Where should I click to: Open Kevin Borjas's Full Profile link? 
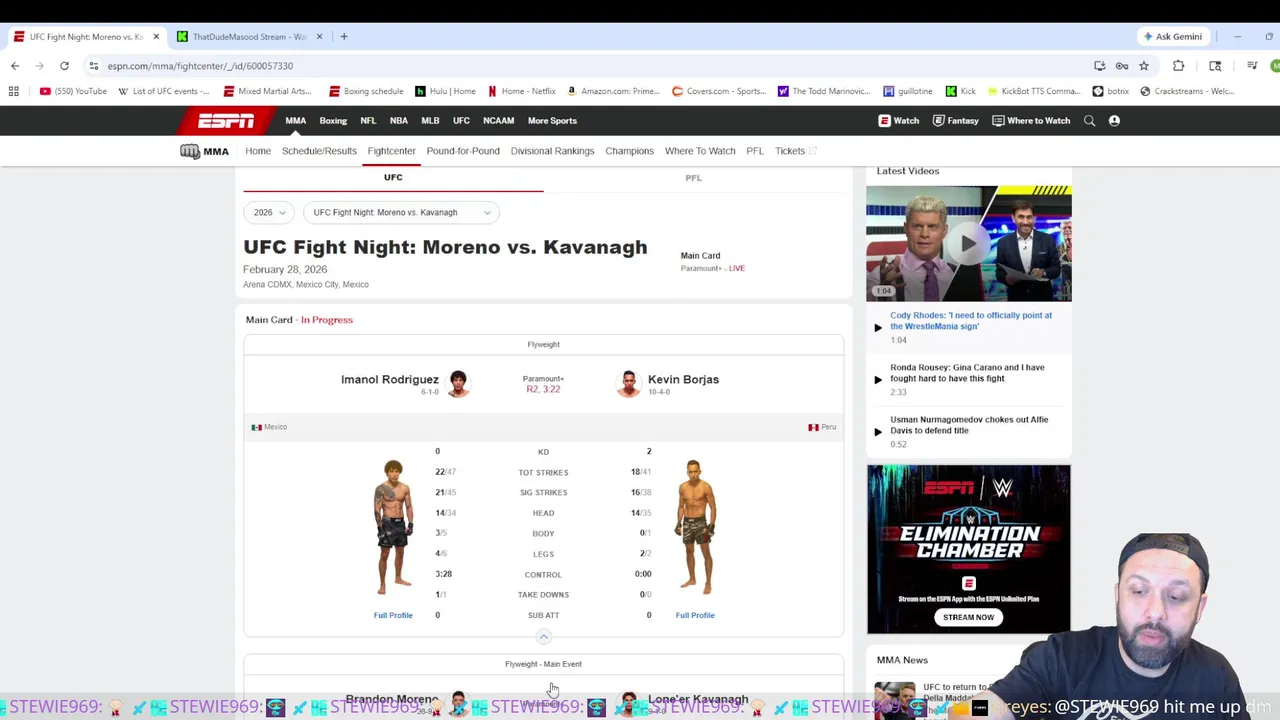[695, 616]
